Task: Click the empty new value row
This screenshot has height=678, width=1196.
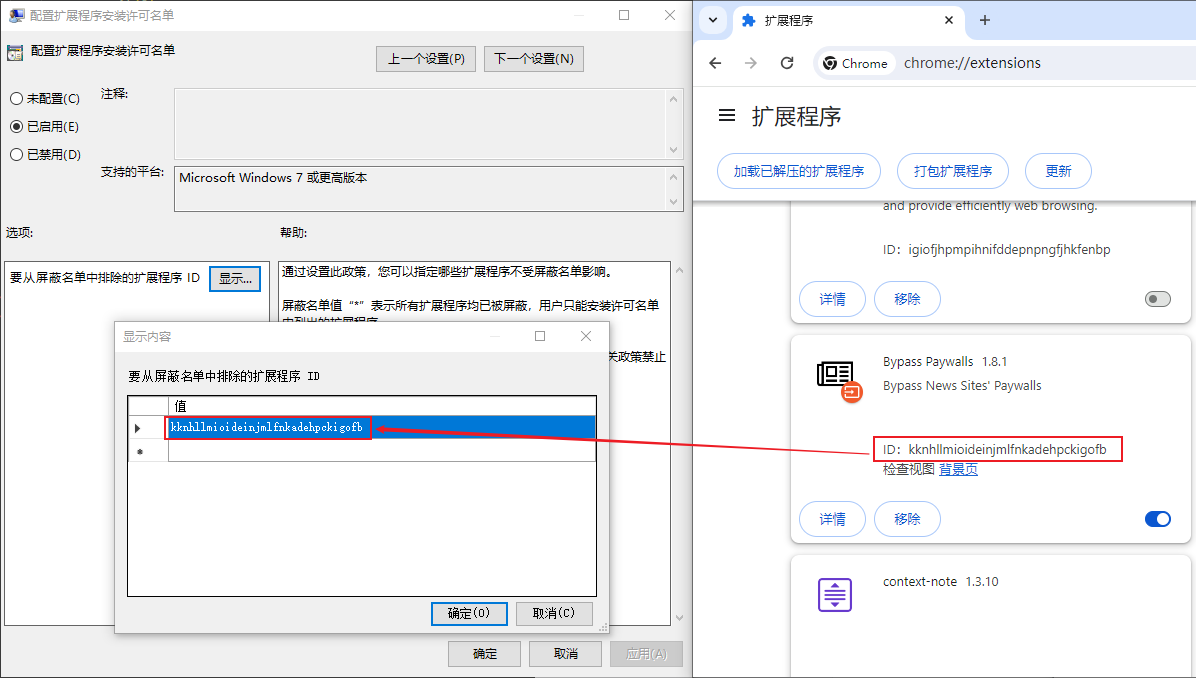Action: 380,451
